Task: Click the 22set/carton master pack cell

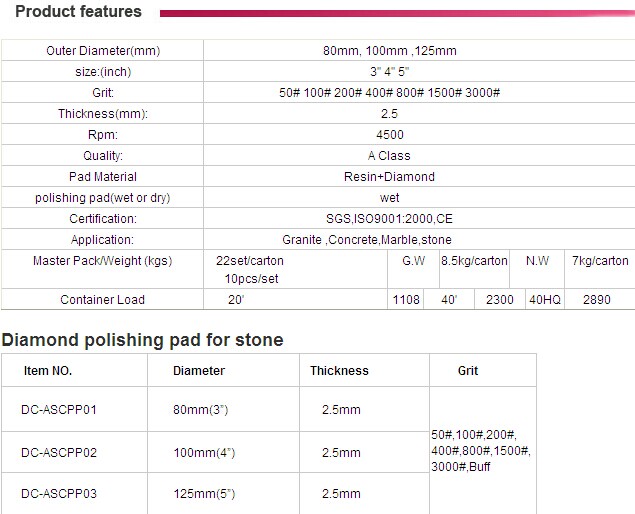Action: click(250, 261)
